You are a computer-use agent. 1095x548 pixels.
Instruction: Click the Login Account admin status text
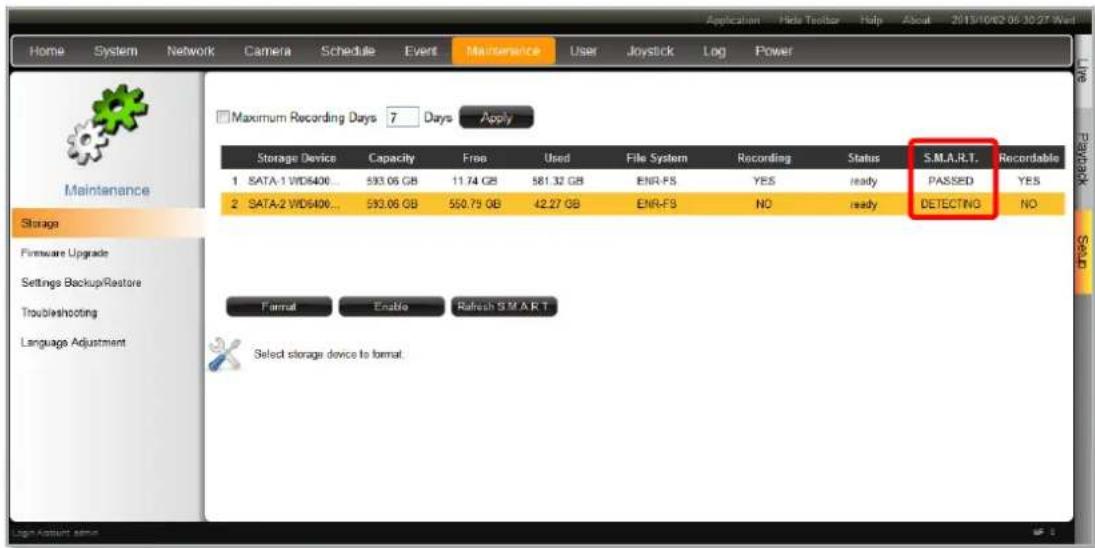[55, 533]
